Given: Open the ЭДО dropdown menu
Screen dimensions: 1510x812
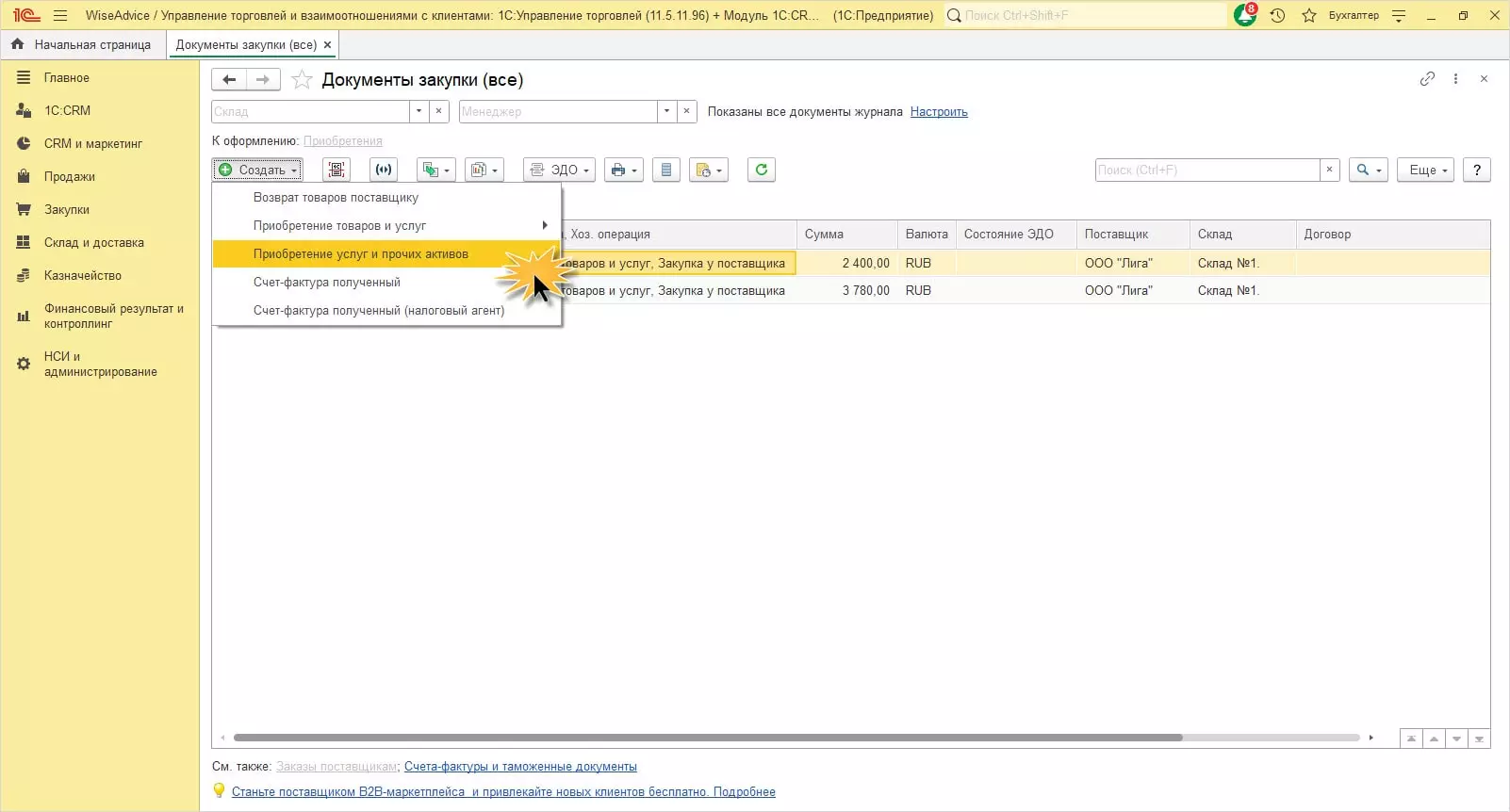Looking at the screenshot, I should click(559, 170).
